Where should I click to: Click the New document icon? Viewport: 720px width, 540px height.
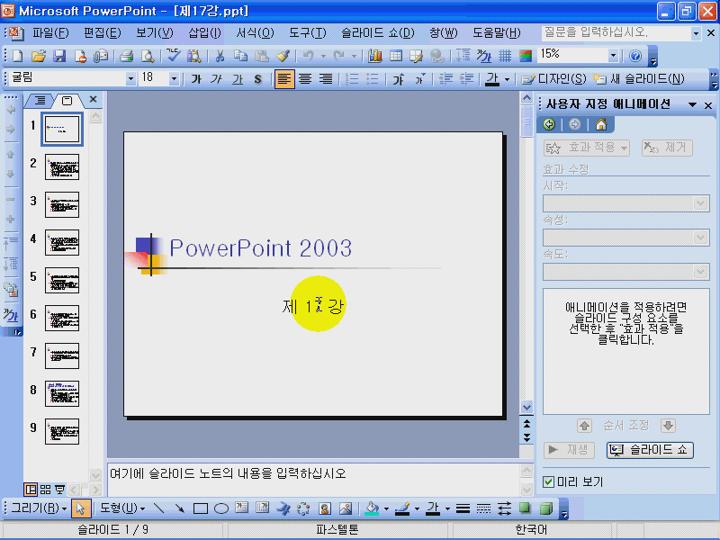pos(17,56)
